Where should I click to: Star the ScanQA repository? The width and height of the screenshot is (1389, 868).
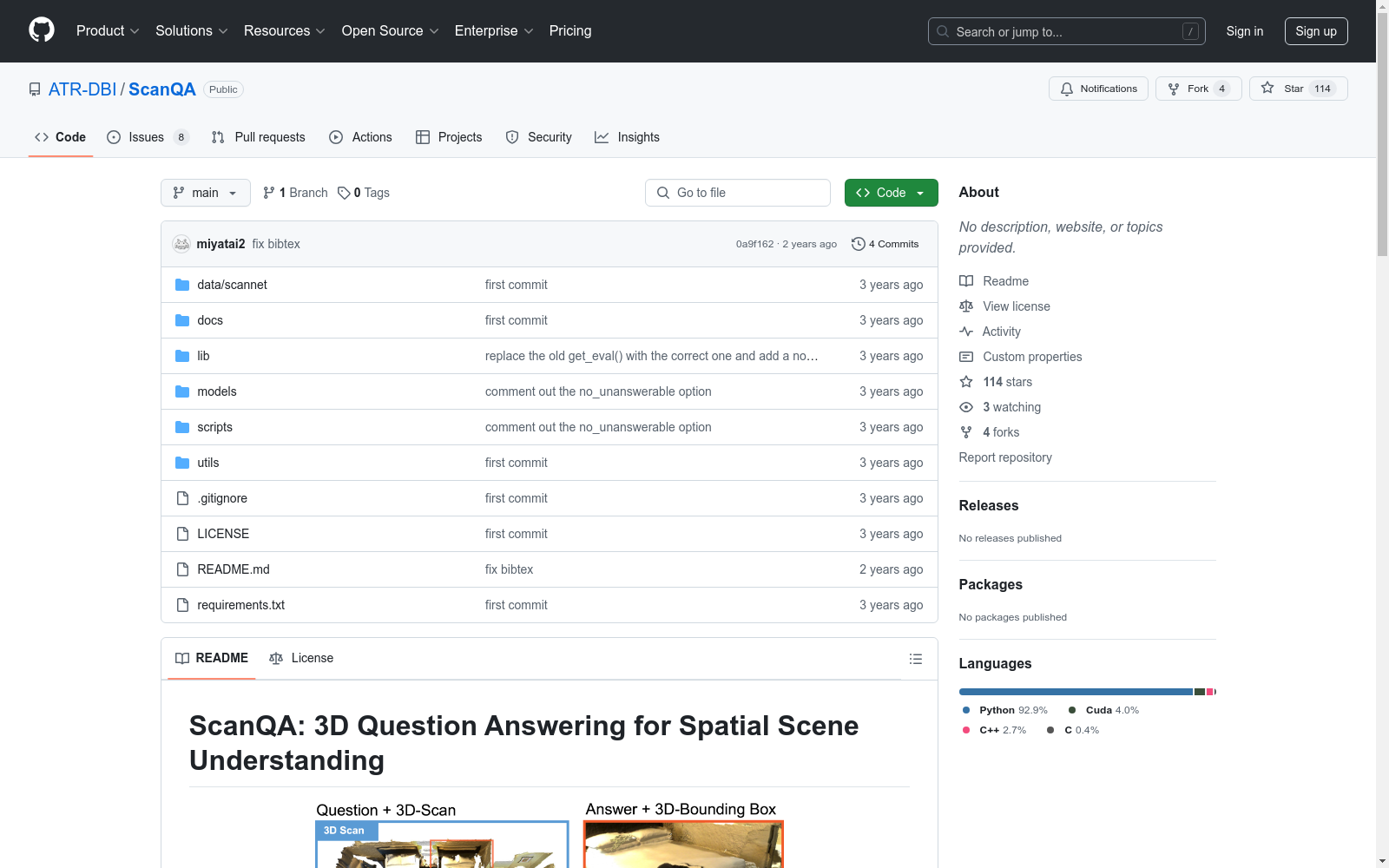(1298, 89)
